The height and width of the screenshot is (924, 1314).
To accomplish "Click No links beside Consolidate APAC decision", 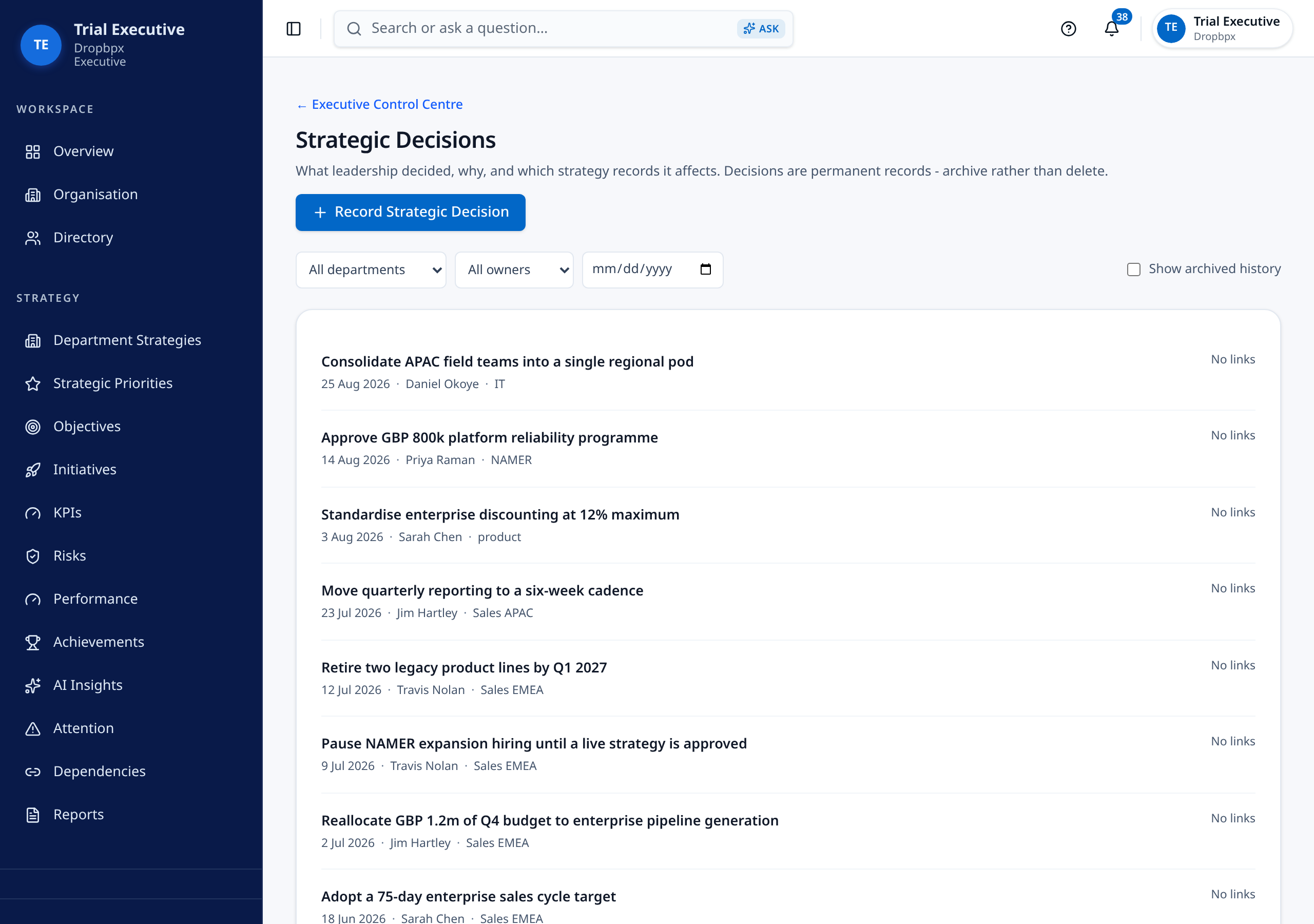I will (x=1233, y=359).
